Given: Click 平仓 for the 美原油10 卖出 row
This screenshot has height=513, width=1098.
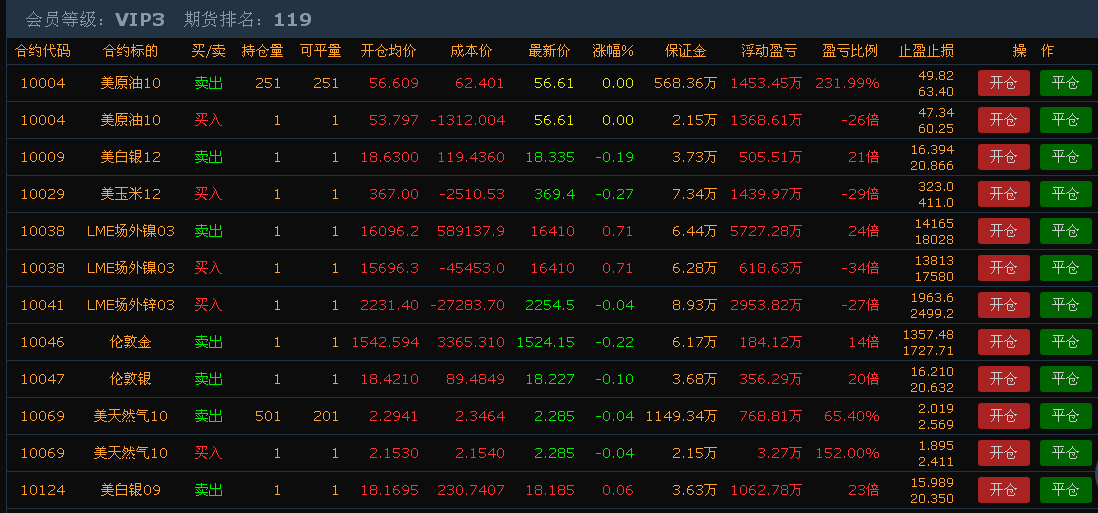Looking at the screenshot, I should 1065,83.
